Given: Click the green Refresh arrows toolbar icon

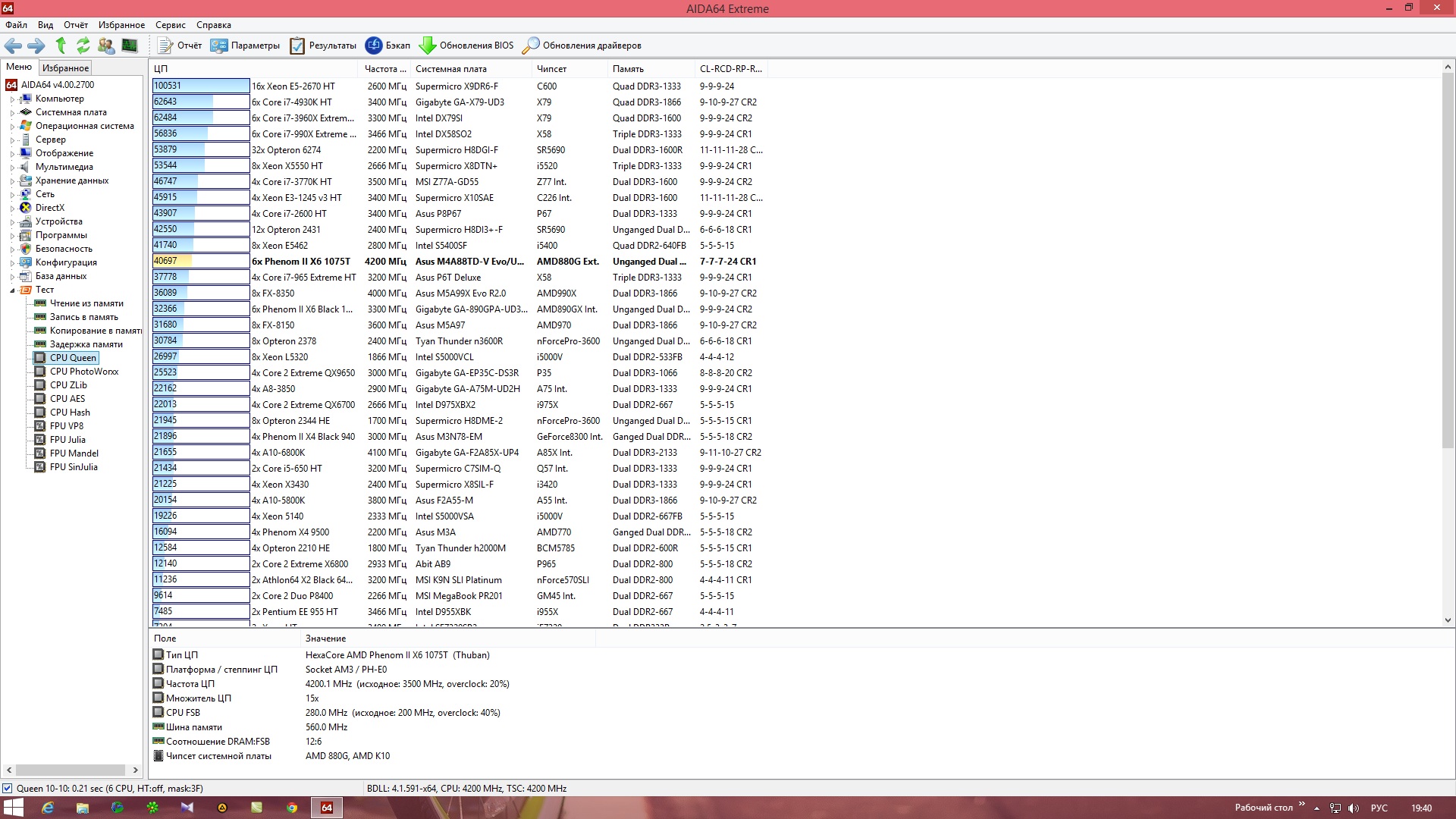Looking at the screenshot, I should pos(83,45).
